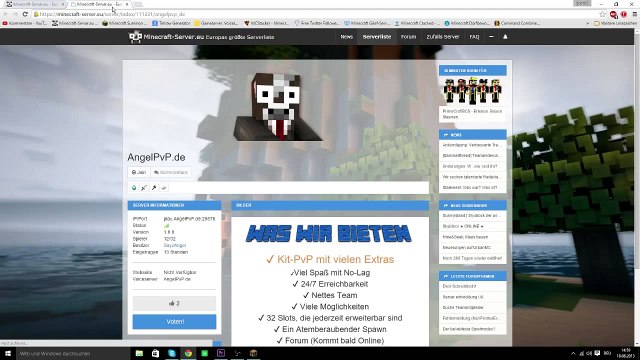This screenshot has height=360, width=640.
Task: Open the Minecraft block icon in the taskbar
Action: pyautogui.click(x=253, y=353)
